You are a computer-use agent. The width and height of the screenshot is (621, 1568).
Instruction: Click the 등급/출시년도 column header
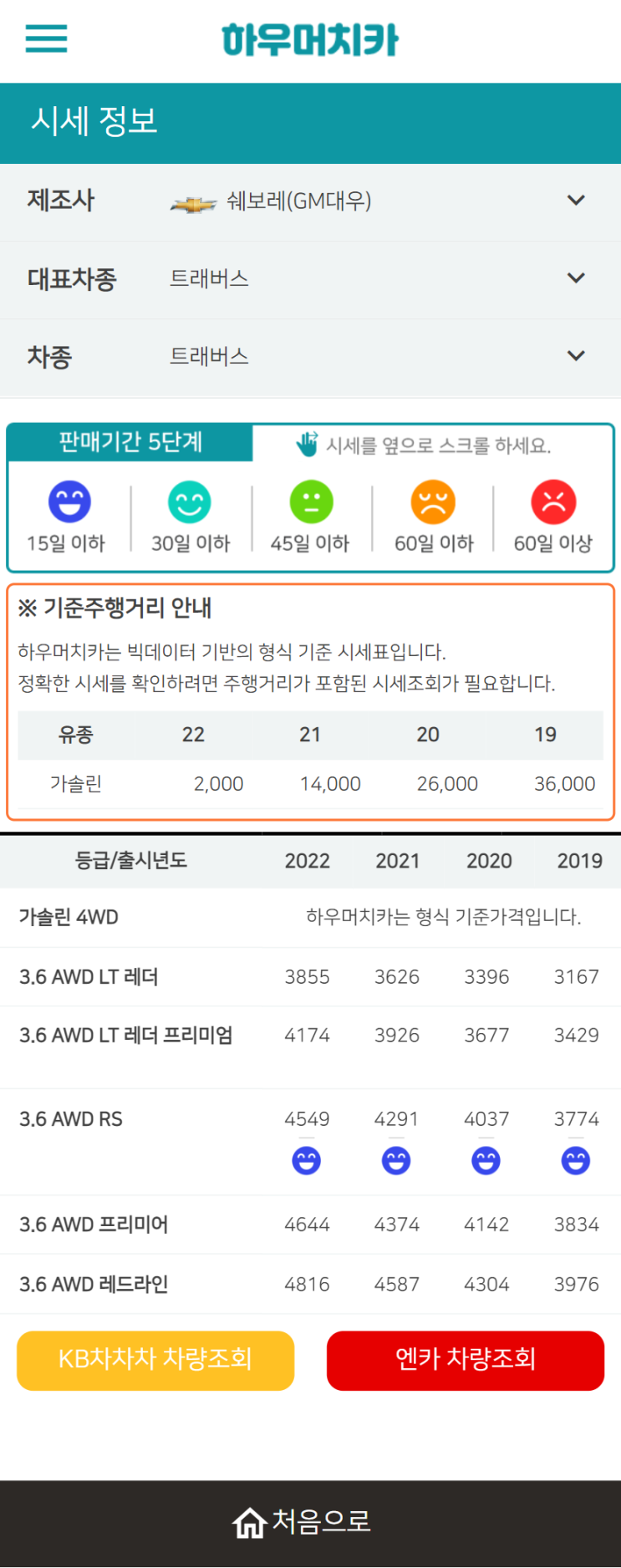(131, 860)
